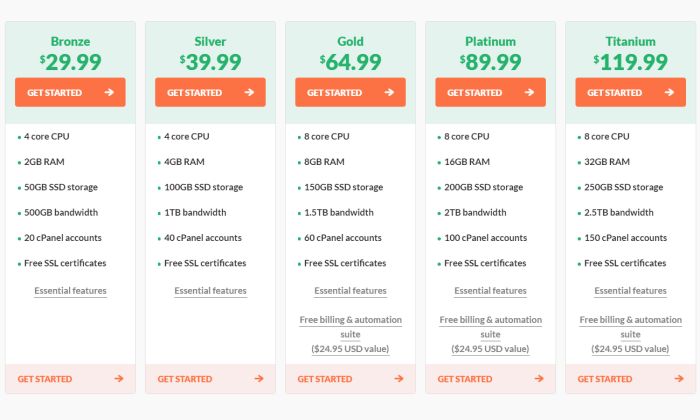
Task: Show Essential features under the Titanium plan
Action: click(x=630, y=291)
